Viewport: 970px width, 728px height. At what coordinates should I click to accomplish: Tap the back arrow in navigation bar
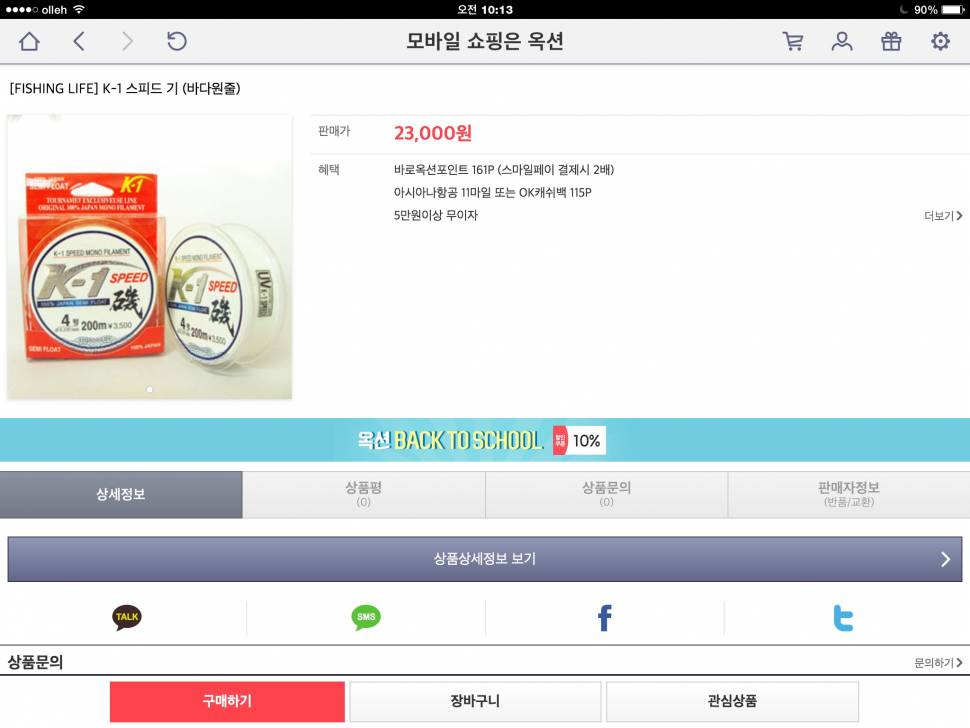tap(79, 41)
